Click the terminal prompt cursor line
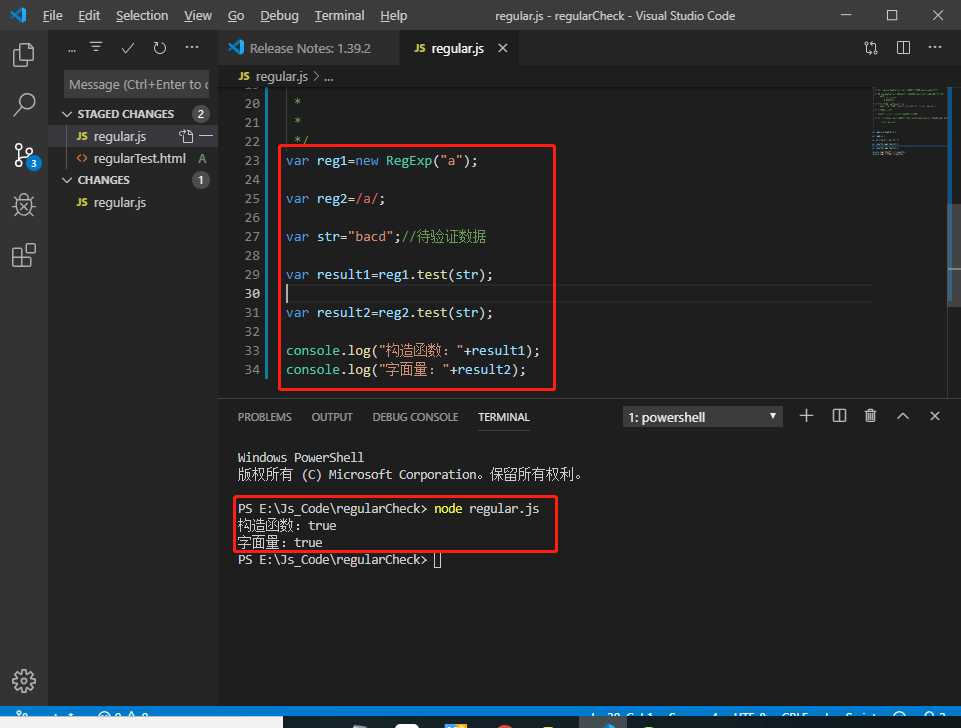 pyautogui.click(x=340, y=560)
